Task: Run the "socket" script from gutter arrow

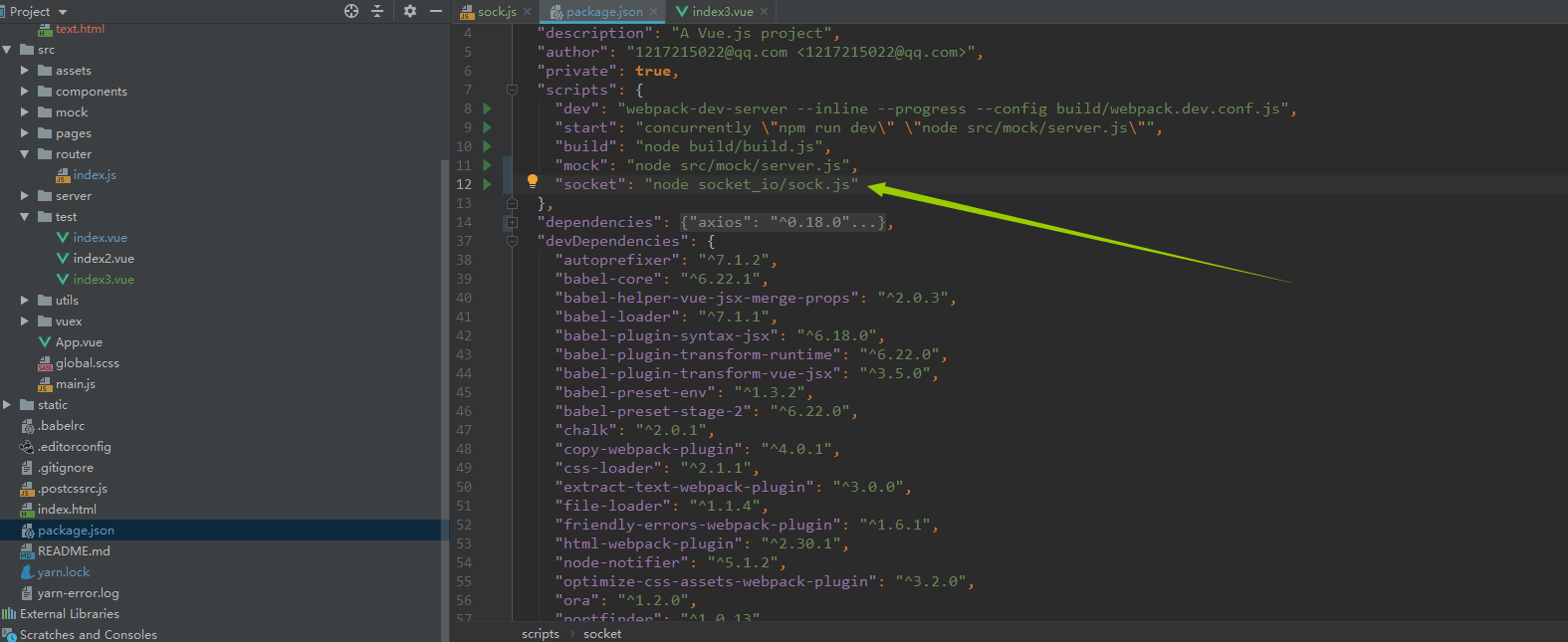Action: 487,184
